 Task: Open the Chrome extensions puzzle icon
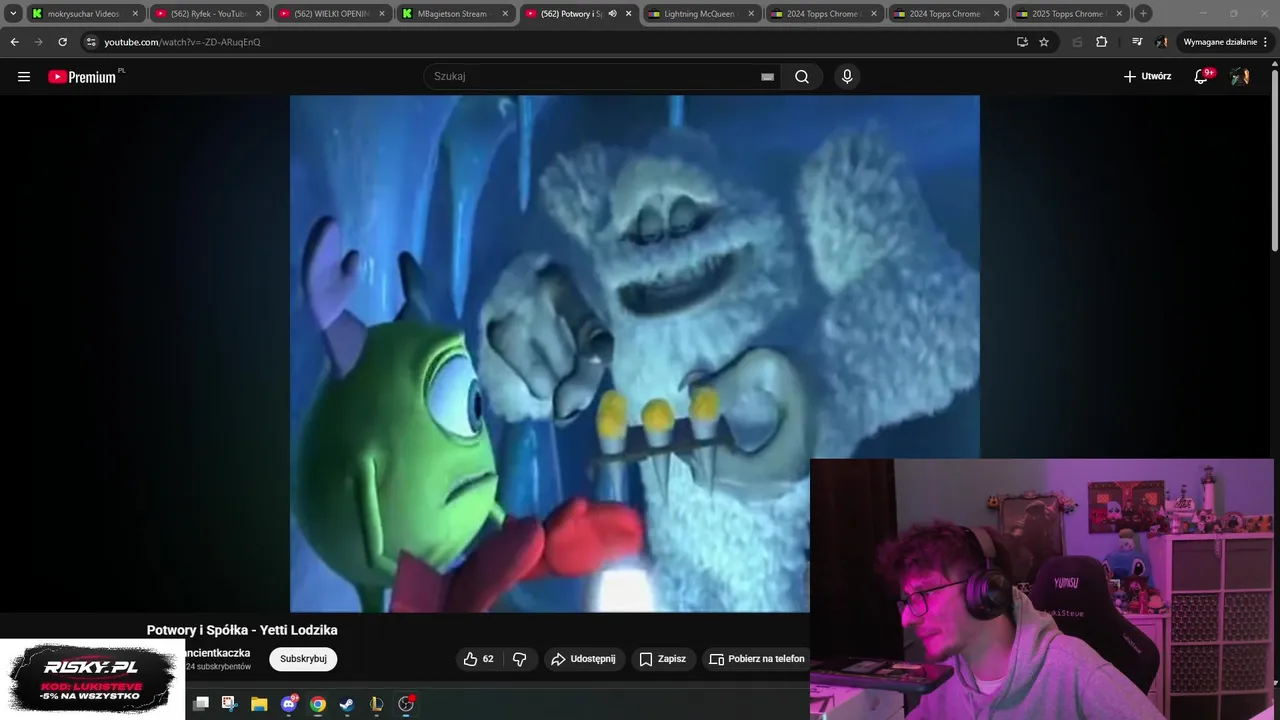pyautogui.click(x=1101, y=42)
